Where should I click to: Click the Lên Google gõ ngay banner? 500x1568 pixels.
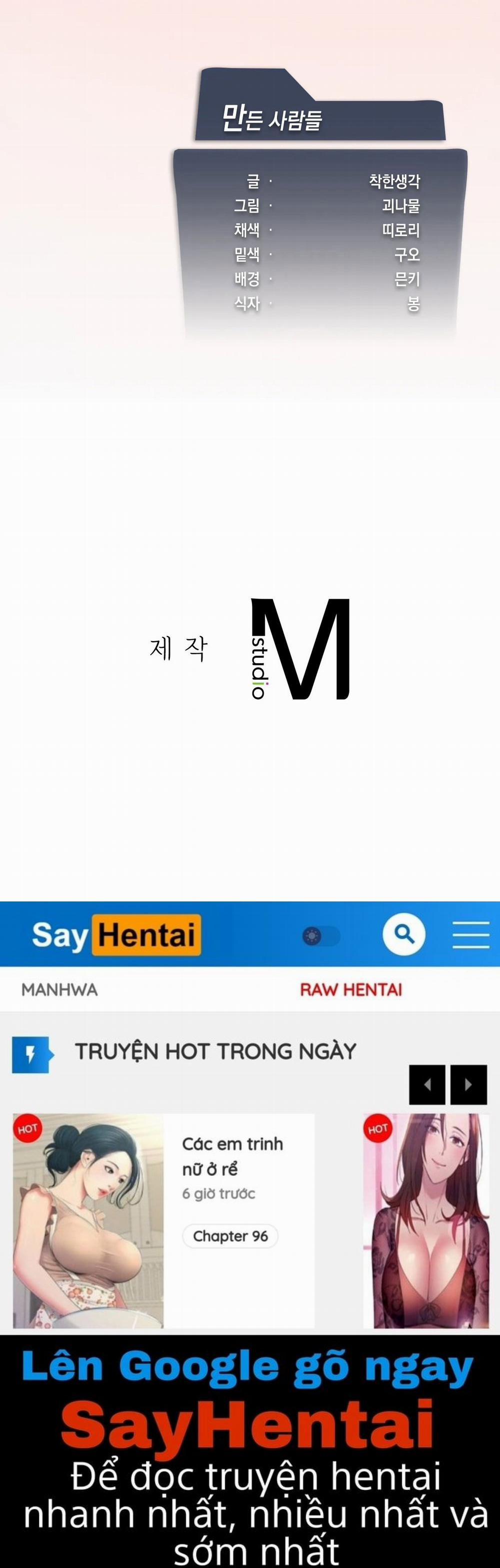tap(247, 1365)
